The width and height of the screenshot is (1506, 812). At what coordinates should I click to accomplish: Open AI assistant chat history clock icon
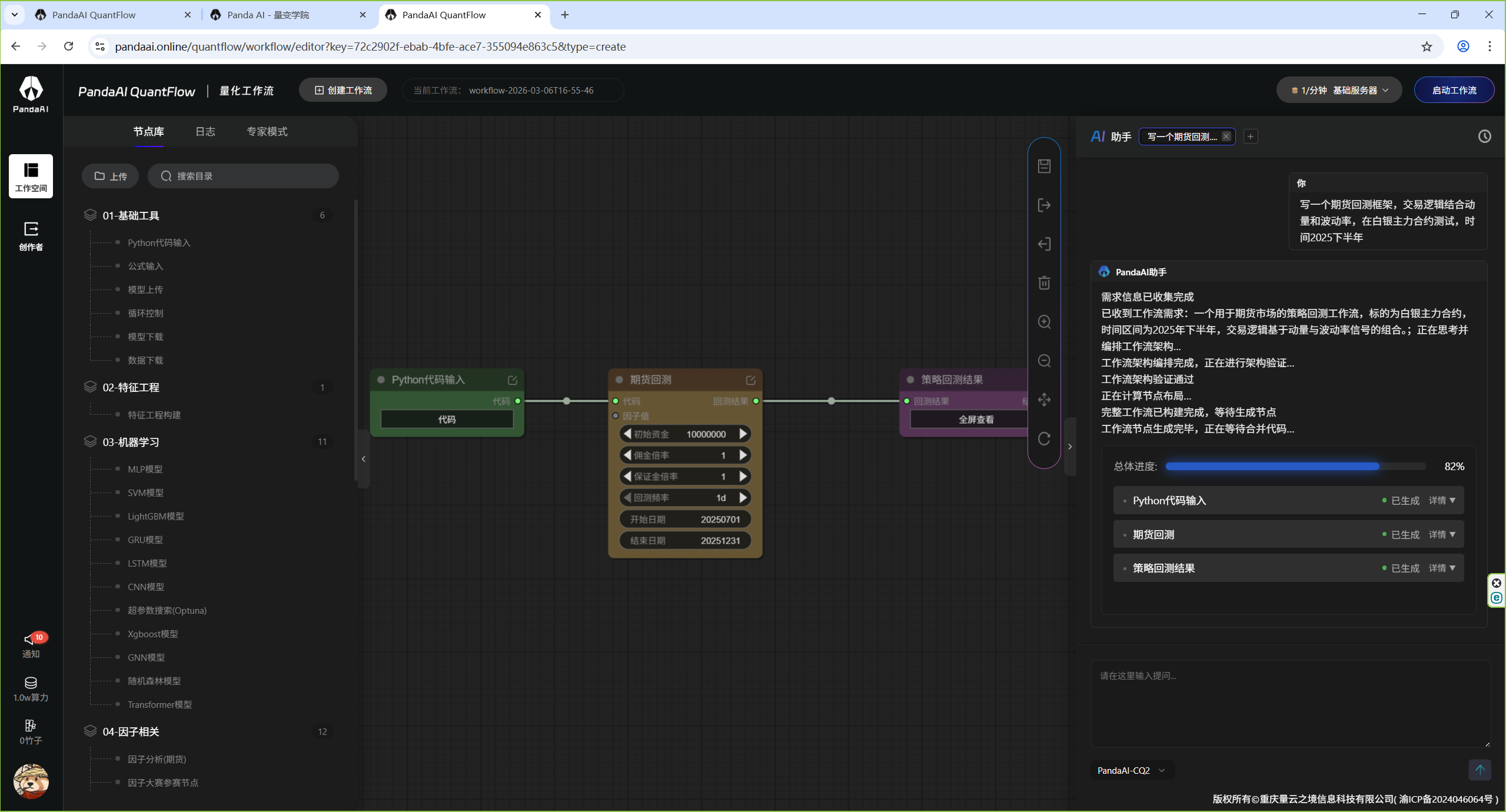click(1484, 137)
